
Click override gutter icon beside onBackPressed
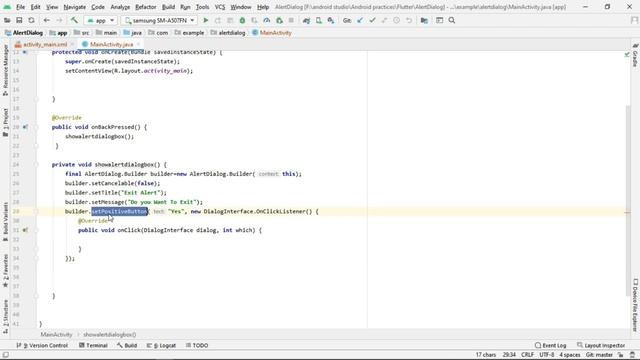[x=25, y=127]
